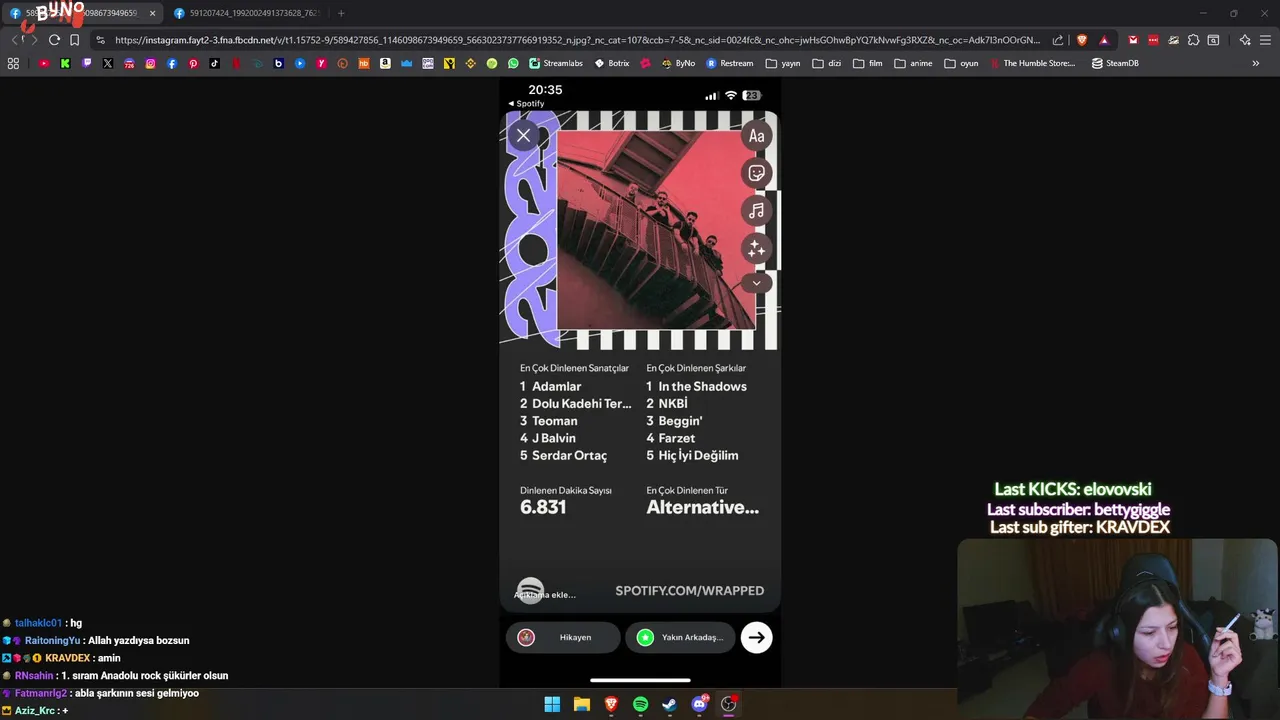Image resolution: width=1280 pixels, height=720 pixels.
Task: Open Brave Shields lion icon
Action: tap(1082, 40)
